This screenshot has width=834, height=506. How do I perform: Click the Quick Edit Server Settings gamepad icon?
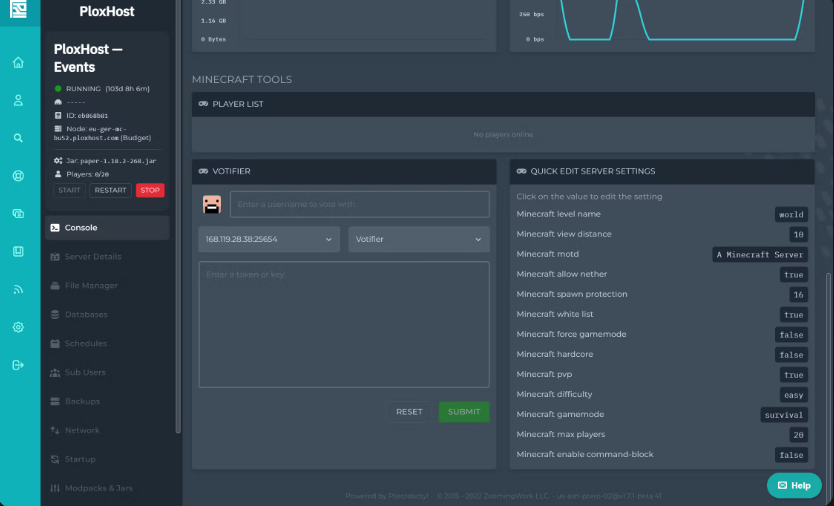[521, 171]
